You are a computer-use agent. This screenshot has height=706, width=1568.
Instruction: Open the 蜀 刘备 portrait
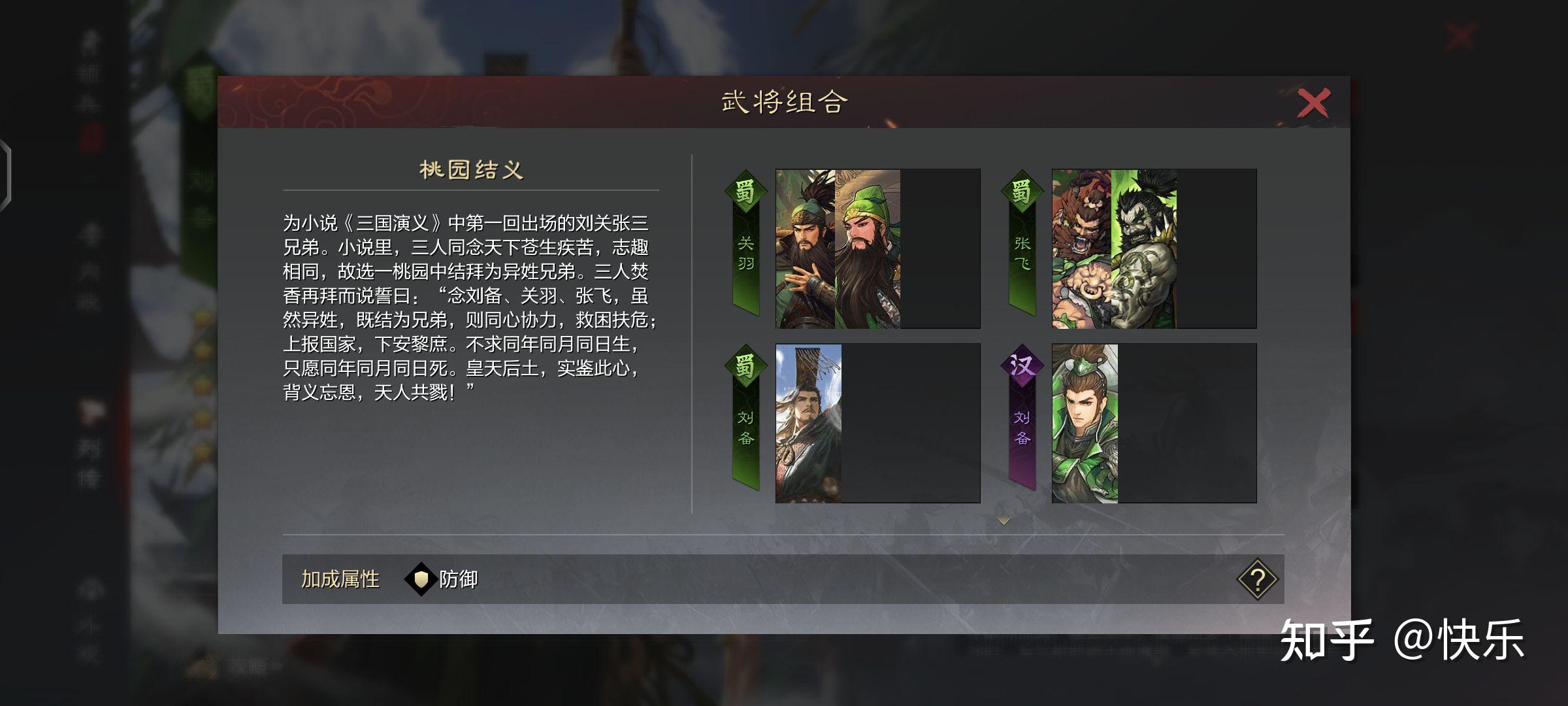coord(809,424)
